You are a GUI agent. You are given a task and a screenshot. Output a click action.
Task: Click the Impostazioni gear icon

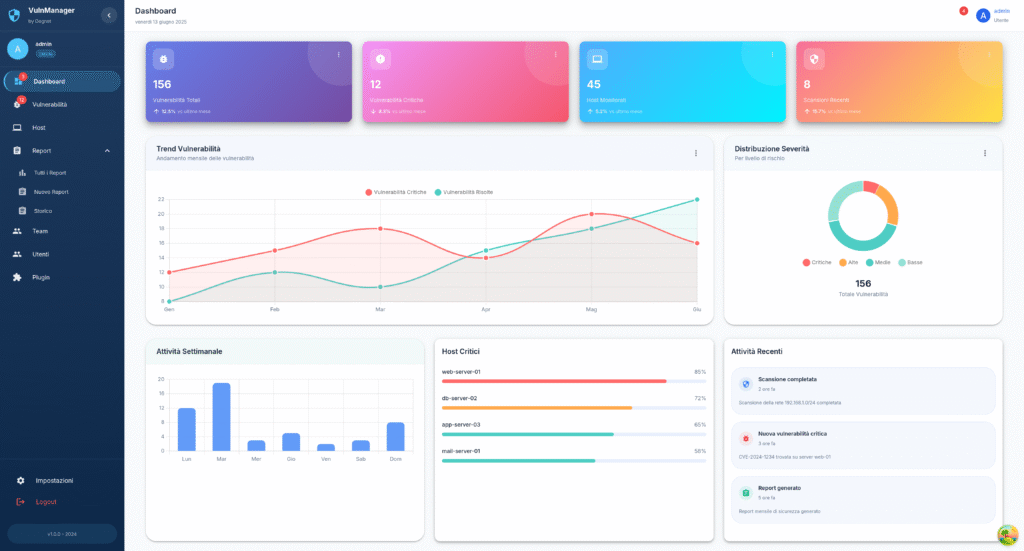click(20, 480)
